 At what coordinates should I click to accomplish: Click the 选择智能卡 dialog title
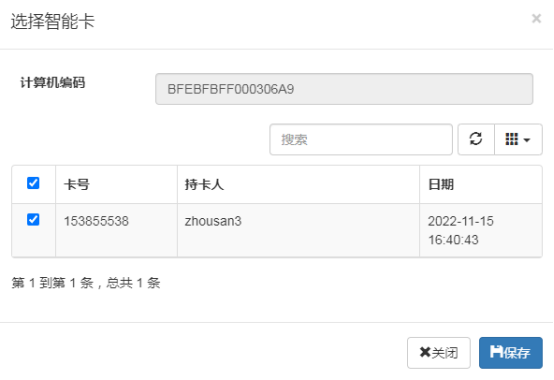(53, 21)
